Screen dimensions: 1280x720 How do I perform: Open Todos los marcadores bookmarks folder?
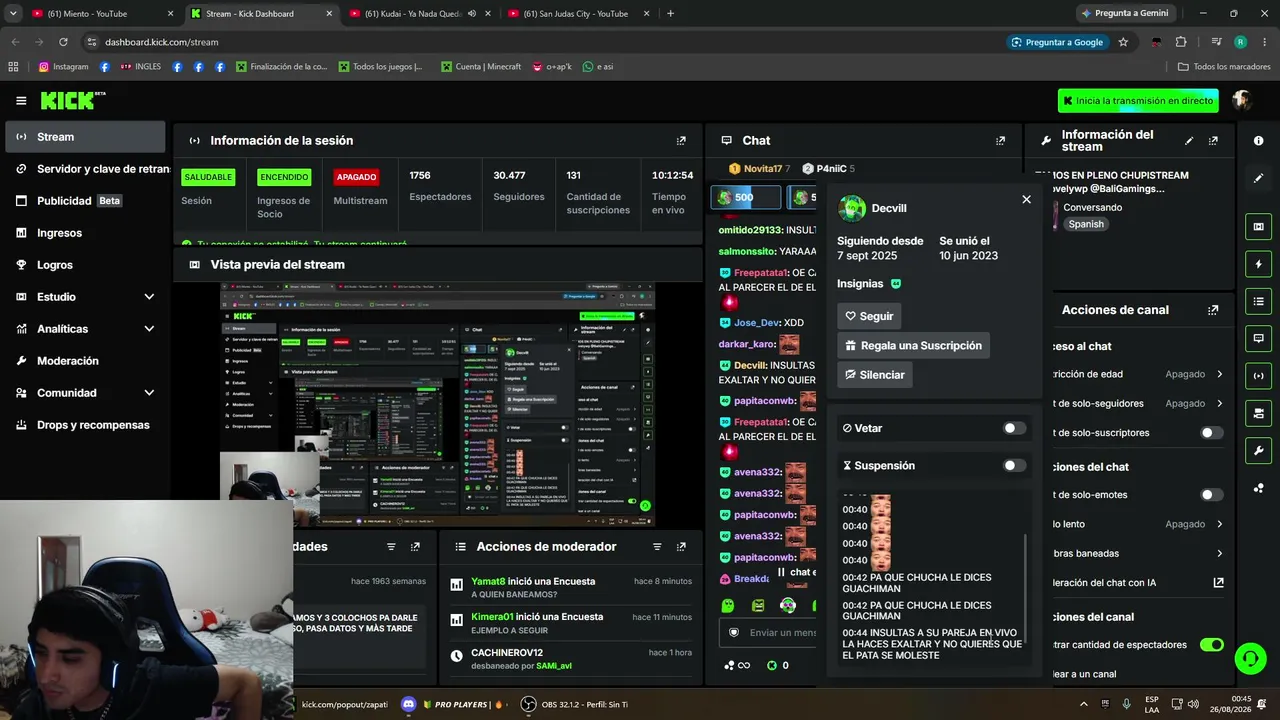(x=1223, y=67)
